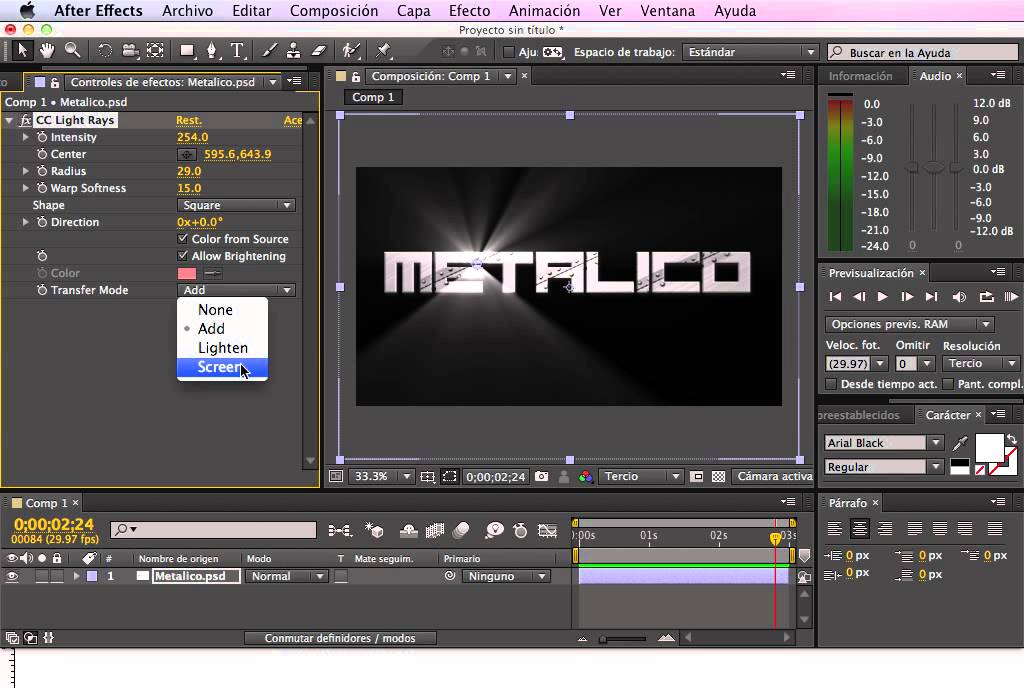The image size is (1024, 688).
Task: Enable Desde tiempo act. checkbox
Action: pyautogui.click(x=831, y=384)
